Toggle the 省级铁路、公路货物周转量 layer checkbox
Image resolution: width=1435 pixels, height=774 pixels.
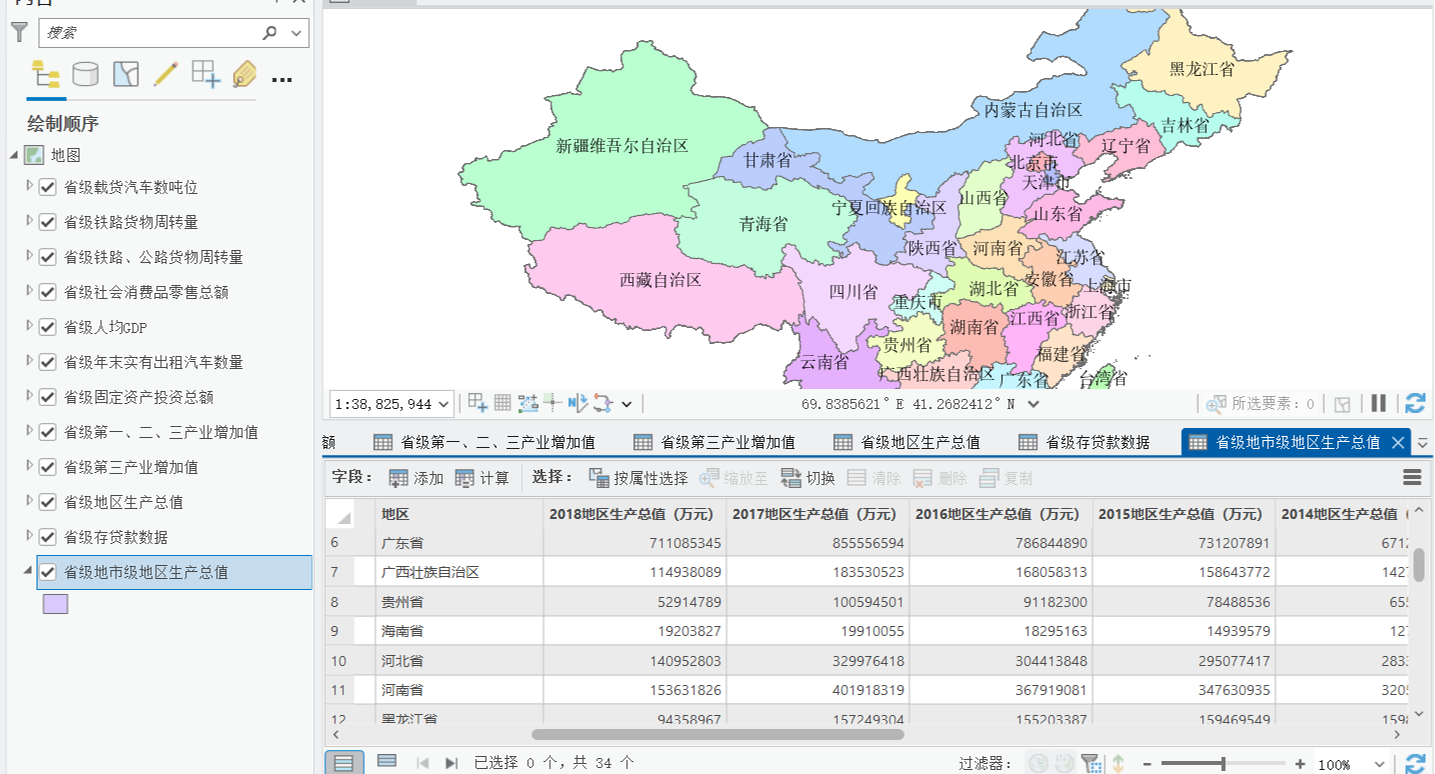47,257
